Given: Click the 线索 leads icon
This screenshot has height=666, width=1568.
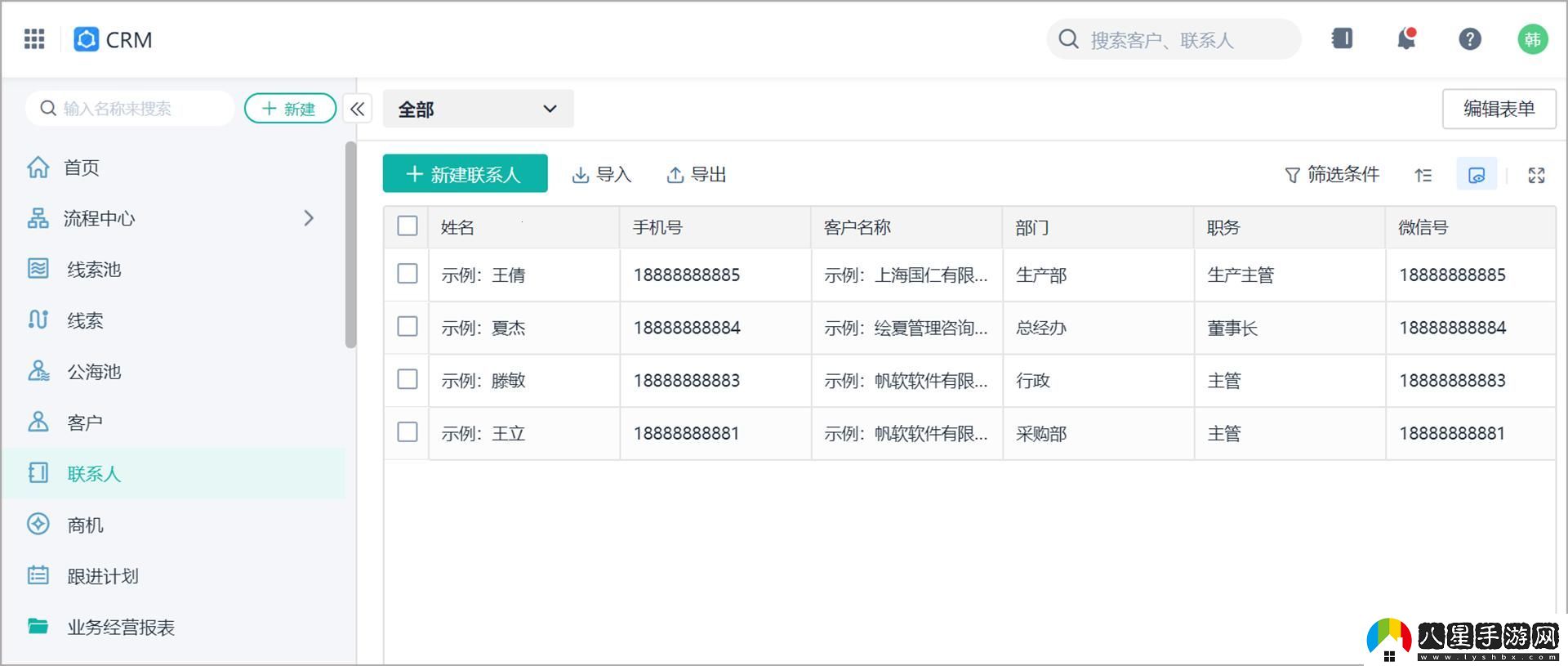Looking at the screenshot, I should click(38, 320).
